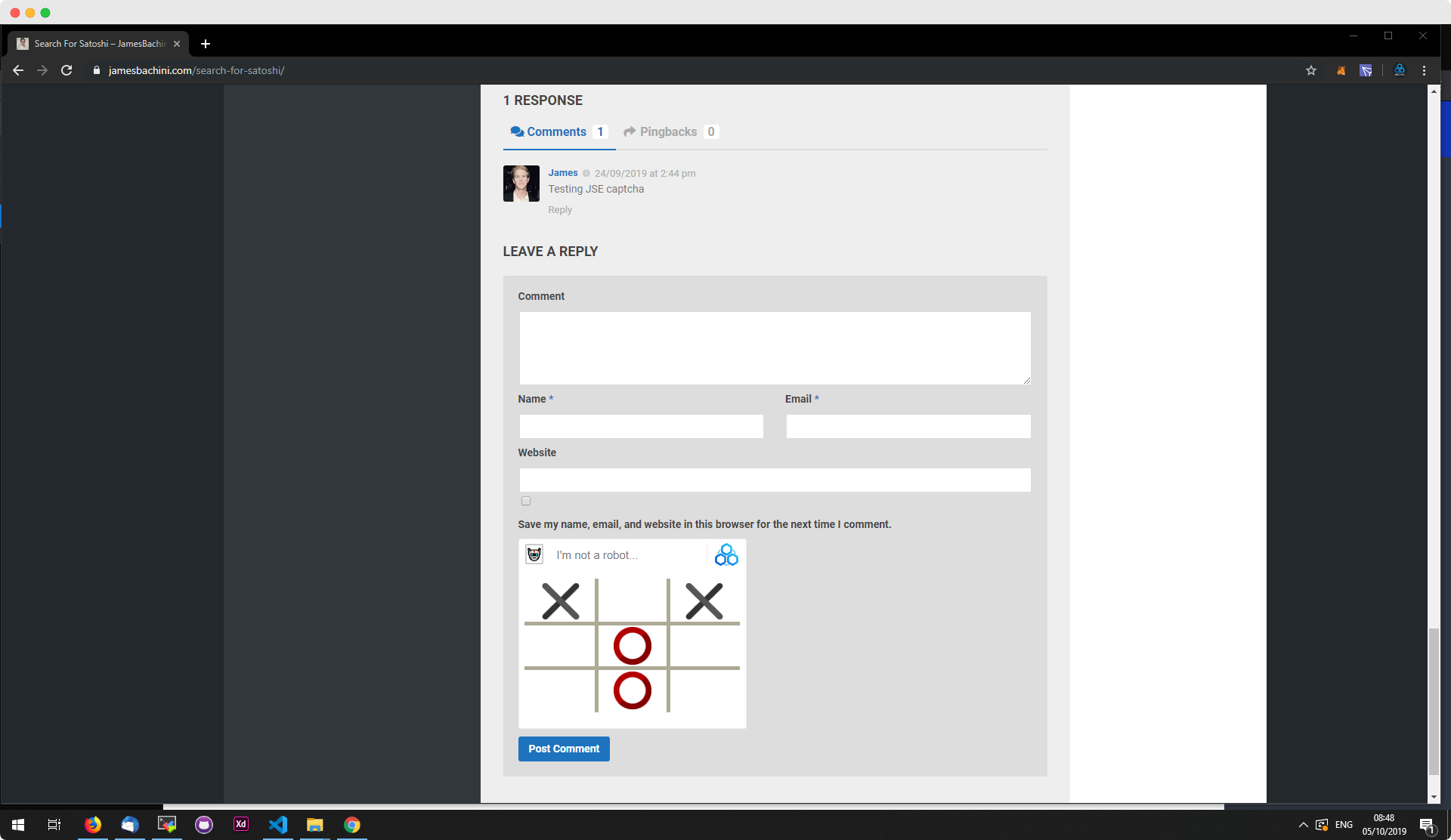The image size is (1451, 840).
Task: Select the Comments tab
Action: click(558, 131)
